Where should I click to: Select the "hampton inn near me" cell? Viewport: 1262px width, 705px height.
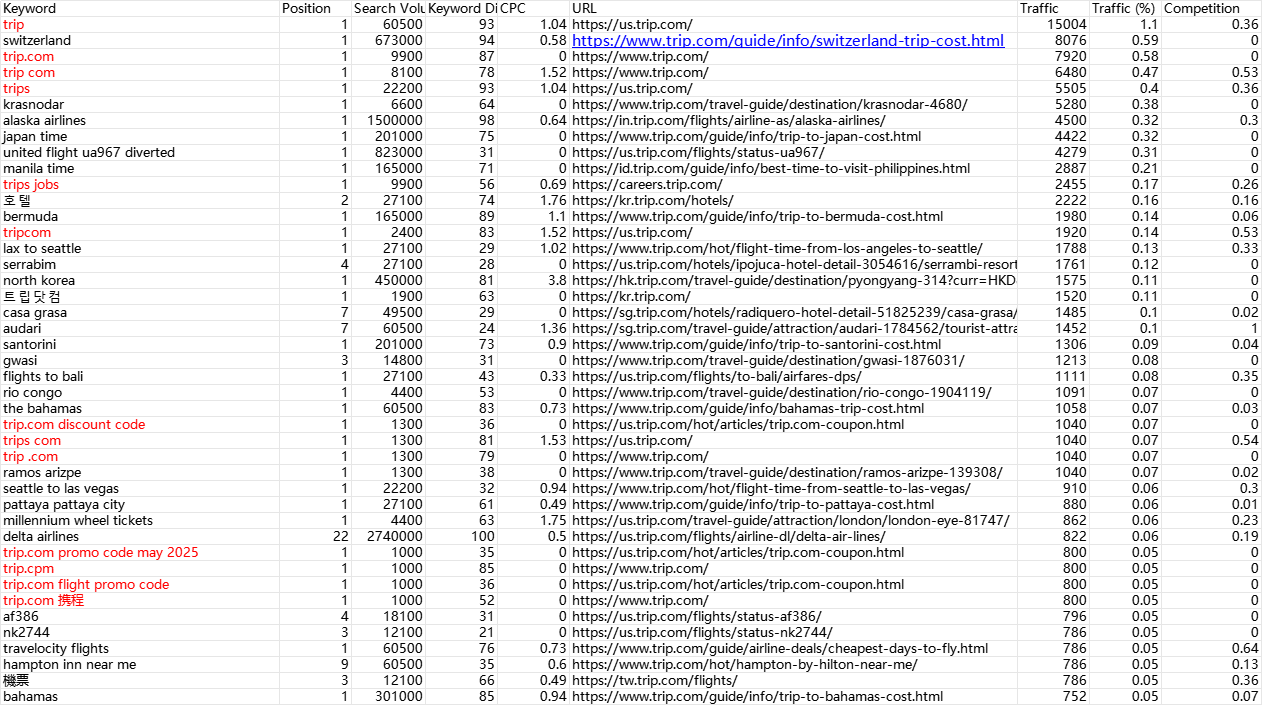tap(69, 665)
